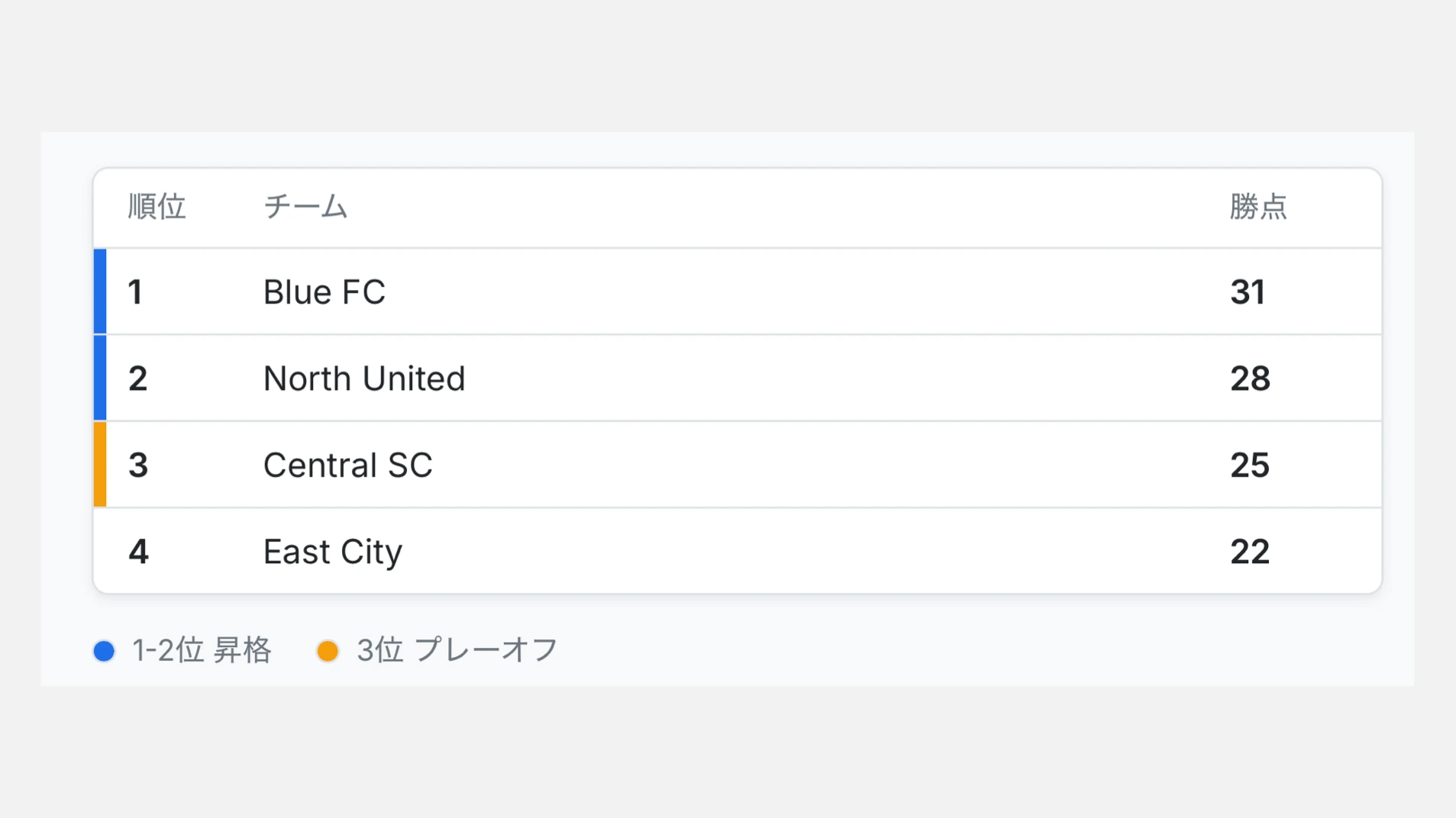Image resolution: width=1456 pixels, height=818 pixels.
Task: Select the Blue FC team name
Action: pos(324,292)
